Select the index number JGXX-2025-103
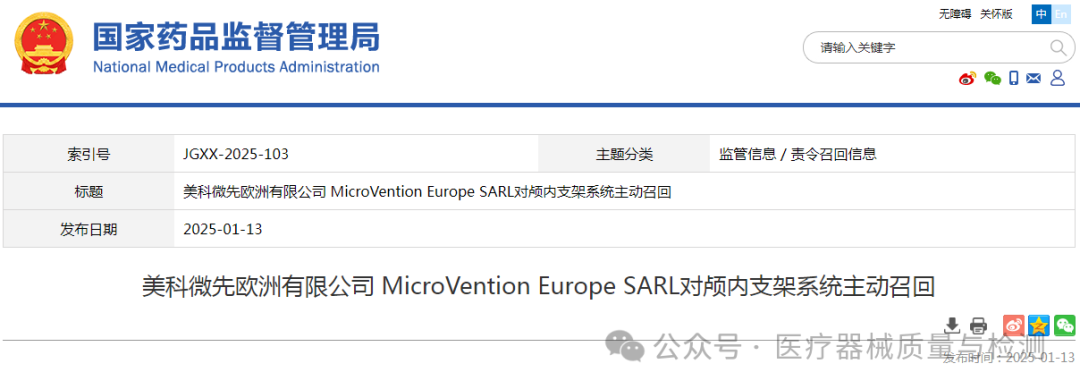Image resolution: width=1080 pixels, height=389 pixels. pos(236,154)
